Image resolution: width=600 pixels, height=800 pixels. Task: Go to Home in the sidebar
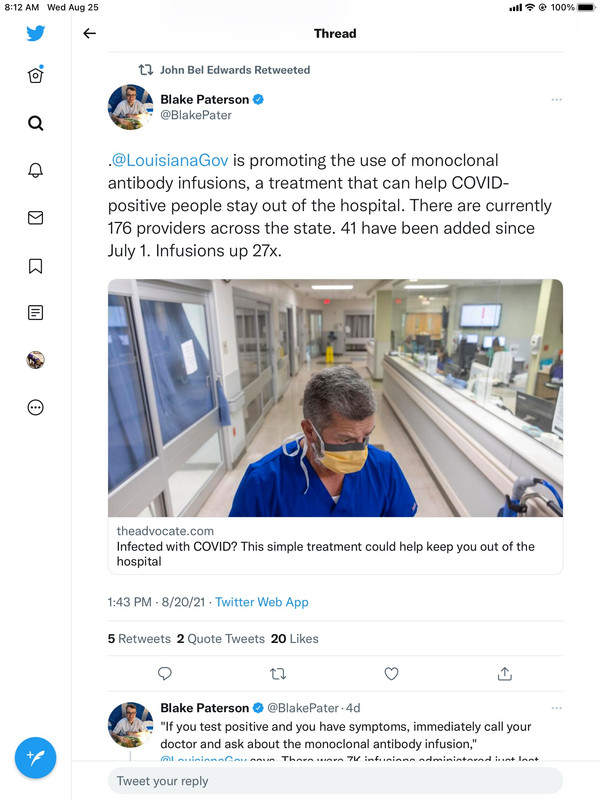[x=35, y=76]
